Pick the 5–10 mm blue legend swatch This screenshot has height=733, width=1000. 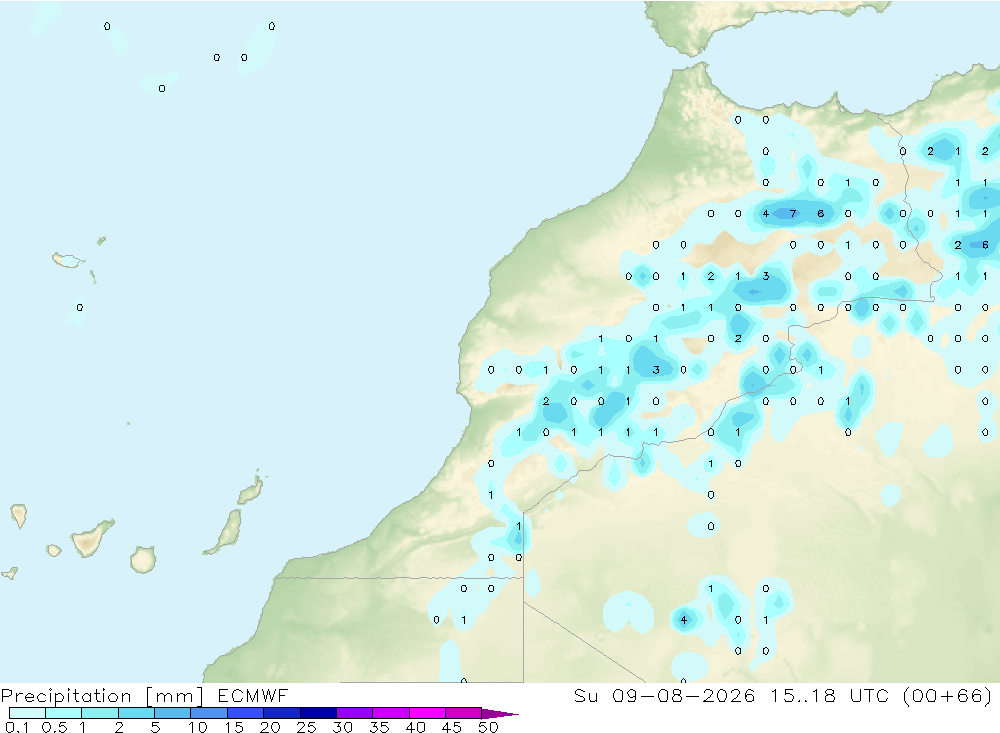point(172,713)
